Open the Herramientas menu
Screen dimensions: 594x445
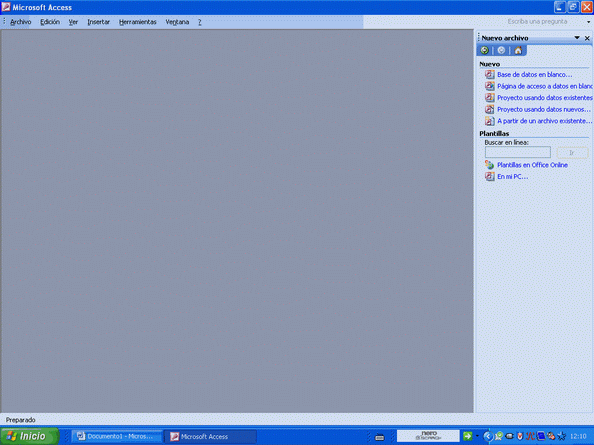pyautogui.click(x=138, y=22)
